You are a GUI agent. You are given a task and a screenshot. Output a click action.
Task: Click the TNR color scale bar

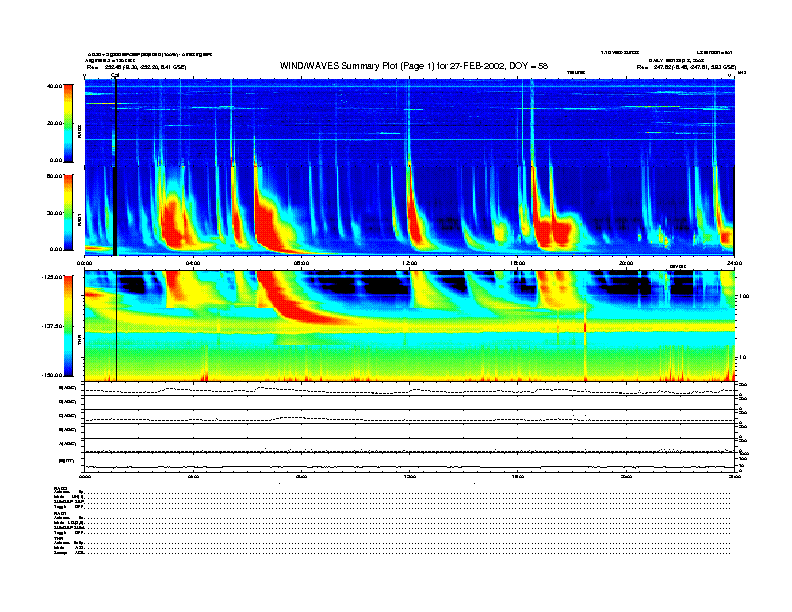68,326
